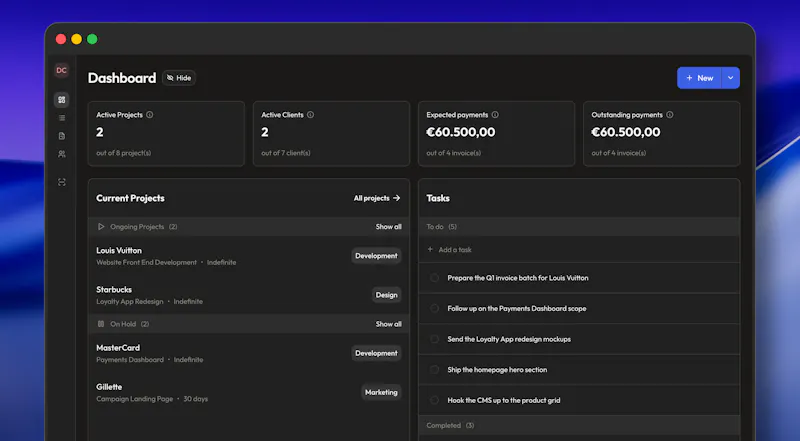
Task: Click info icon next to Expected payments
Action: click(x=495, y=115)
